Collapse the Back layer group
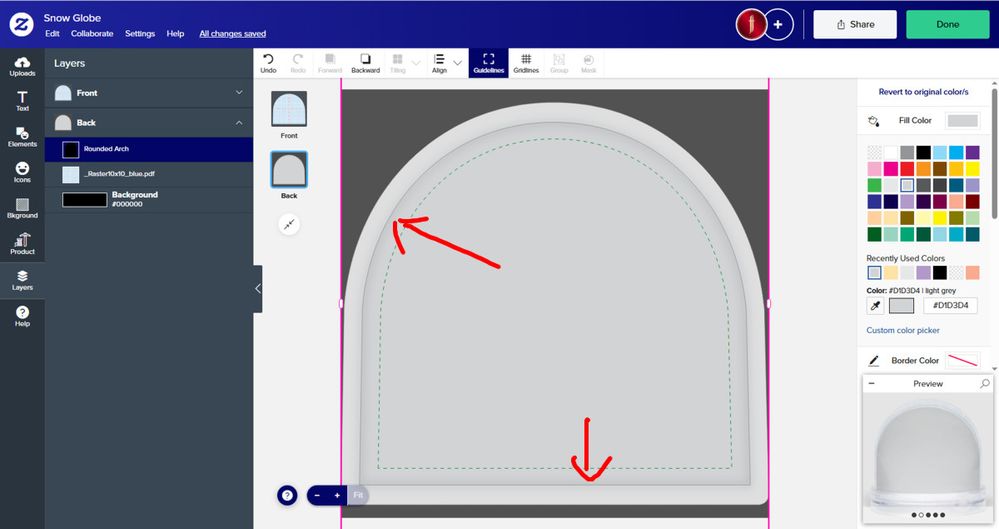 click(238, 123)
